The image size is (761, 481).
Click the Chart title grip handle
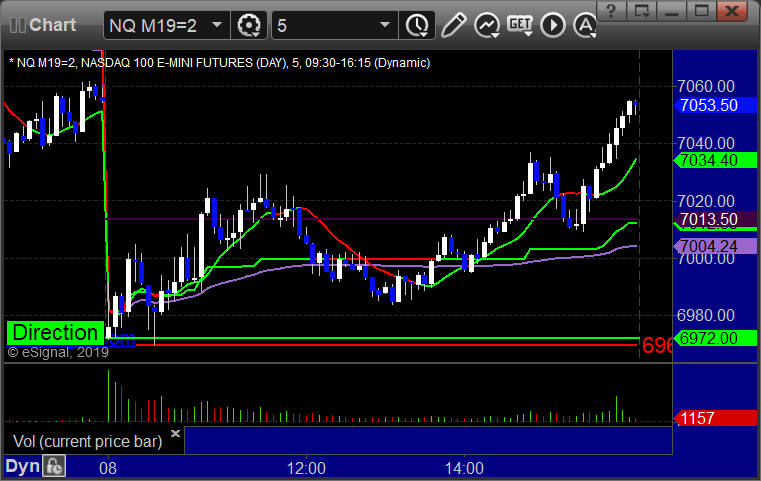pos(15,25)
